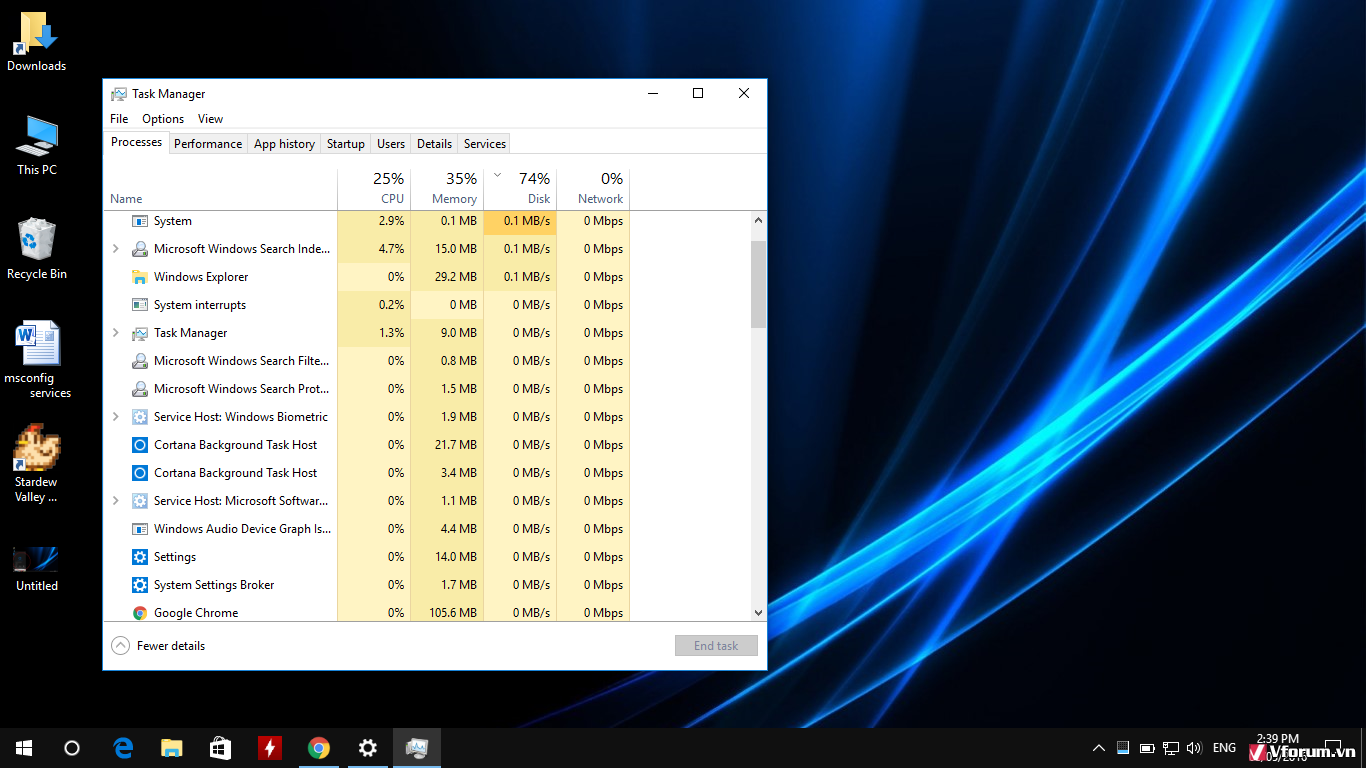Select the This PC desktop icon
This screenshot has height=768, width=1366.
36,146
